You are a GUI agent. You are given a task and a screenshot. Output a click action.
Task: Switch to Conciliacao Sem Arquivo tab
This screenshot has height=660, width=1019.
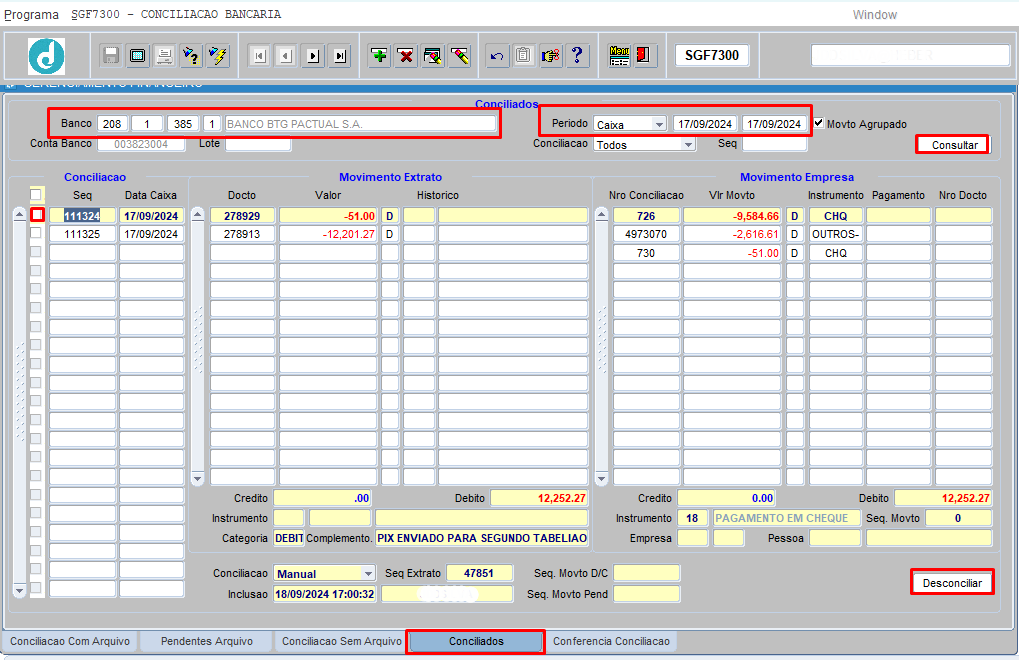[341, 641]
